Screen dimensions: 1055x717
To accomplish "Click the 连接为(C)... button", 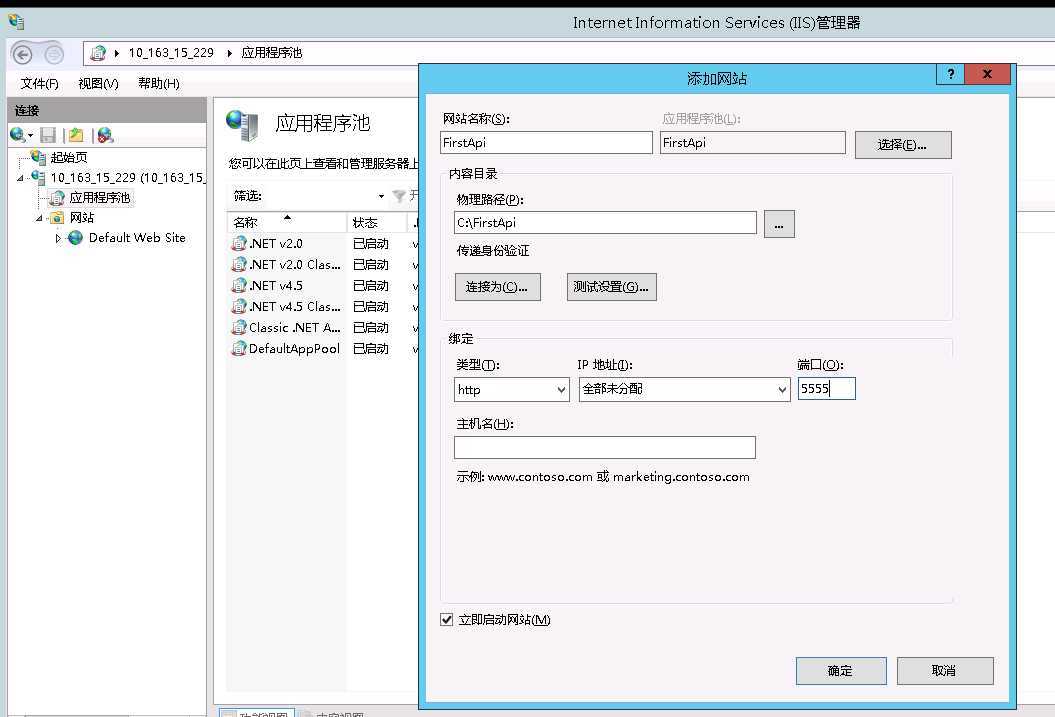I will [497, 287].
